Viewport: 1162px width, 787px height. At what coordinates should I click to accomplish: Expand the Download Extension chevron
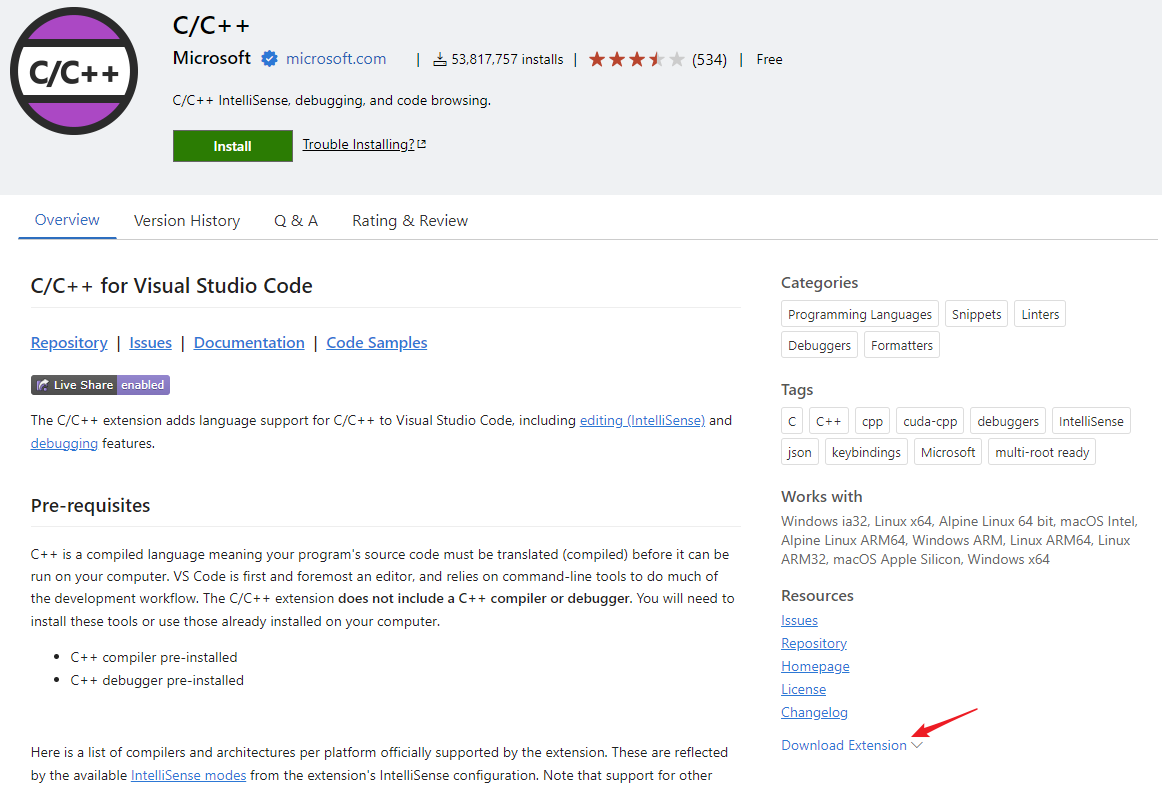[917, 745]
